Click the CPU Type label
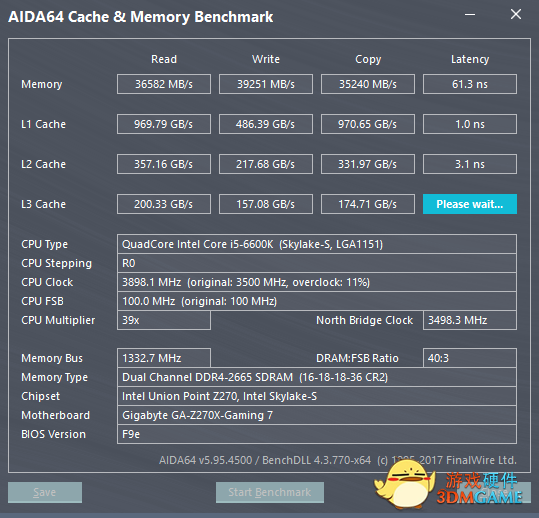Viewport: 539px width, 518px height. (44, 244)
